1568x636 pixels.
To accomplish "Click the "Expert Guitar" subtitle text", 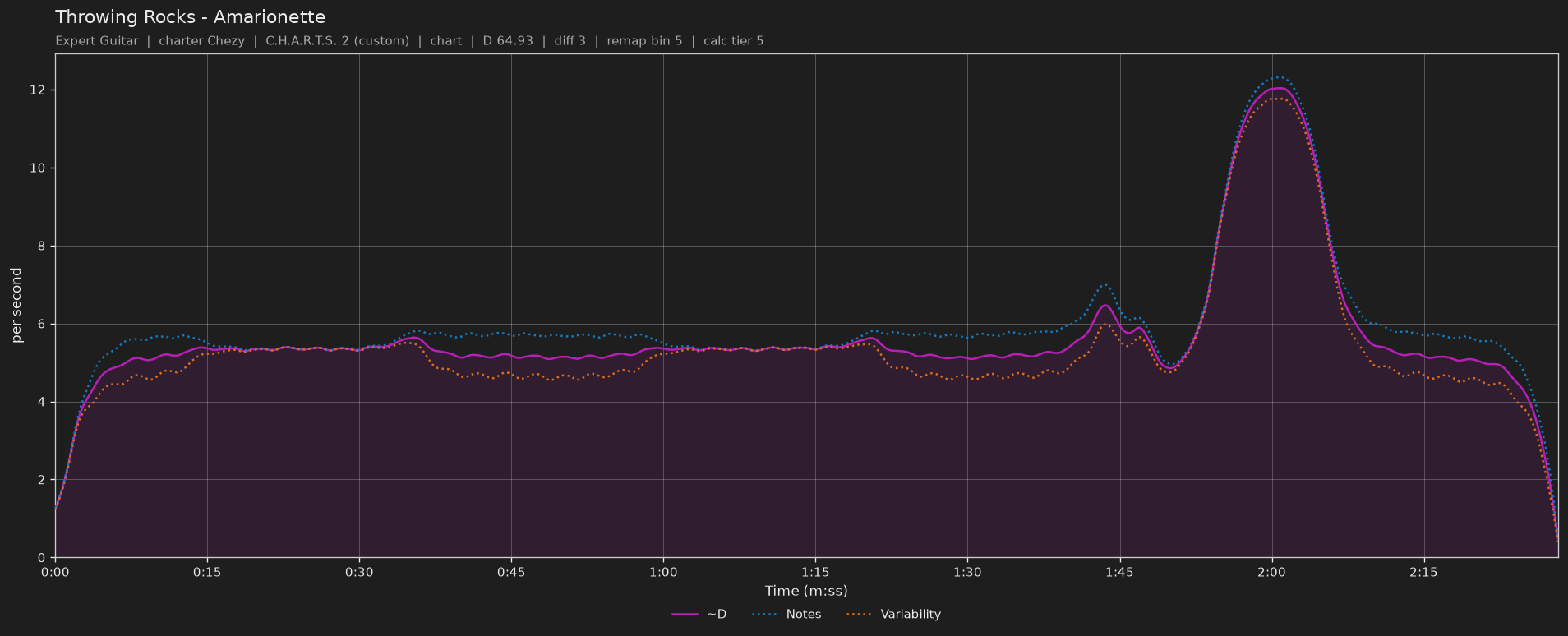I will pos(96,40).
